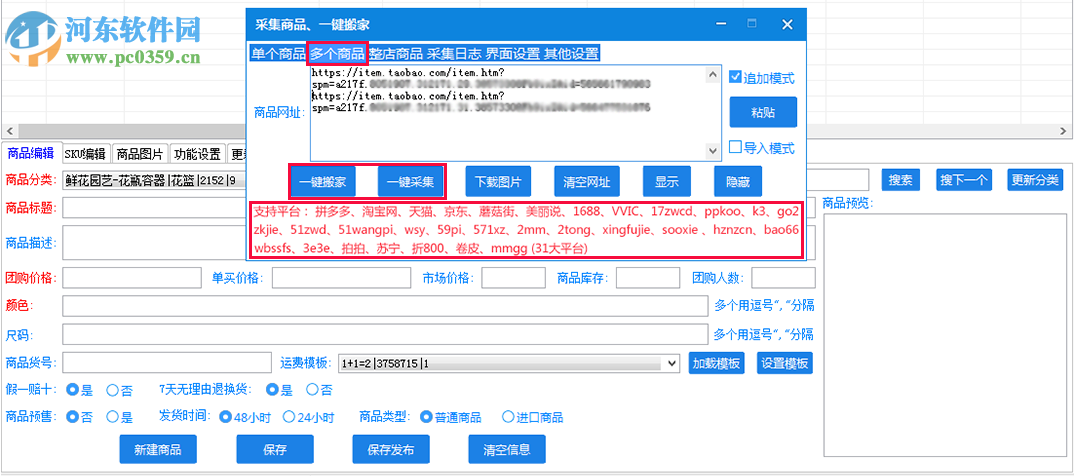
Task: Click the 显示 button
Action: [667, 182]
